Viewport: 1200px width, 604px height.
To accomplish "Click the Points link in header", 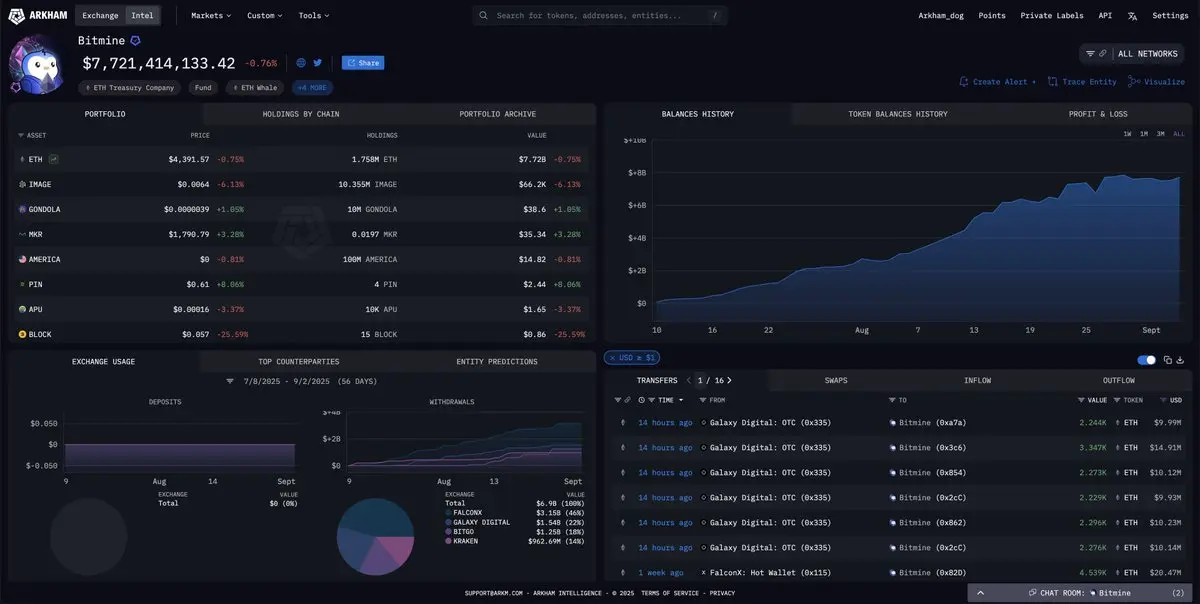I will tap(992, 16).
